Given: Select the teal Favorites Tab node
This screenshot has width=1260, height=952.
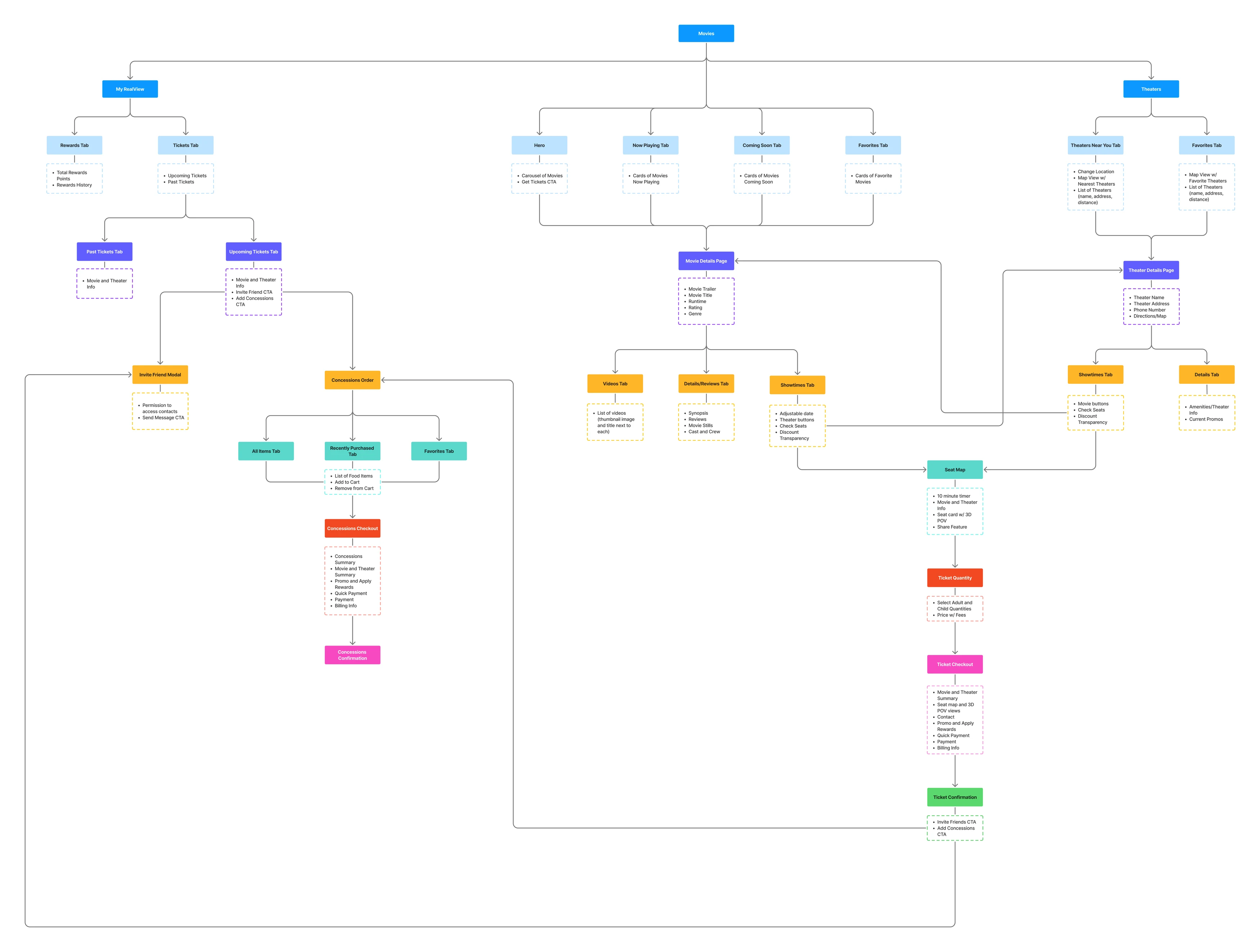Looking at the screenshot, I should (438, 451).
